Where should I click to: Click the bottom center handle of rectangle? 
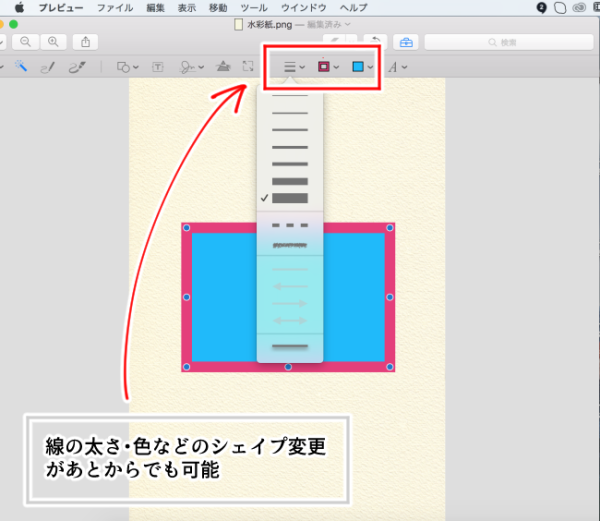point(288,367)
